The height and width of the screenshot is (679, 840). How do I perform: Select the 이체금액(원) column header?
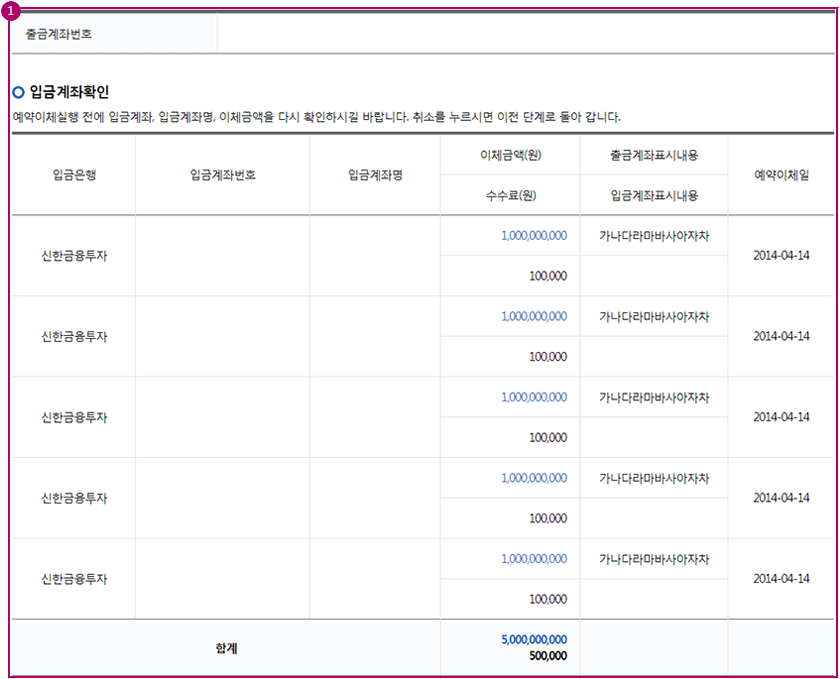coord(510,155)
